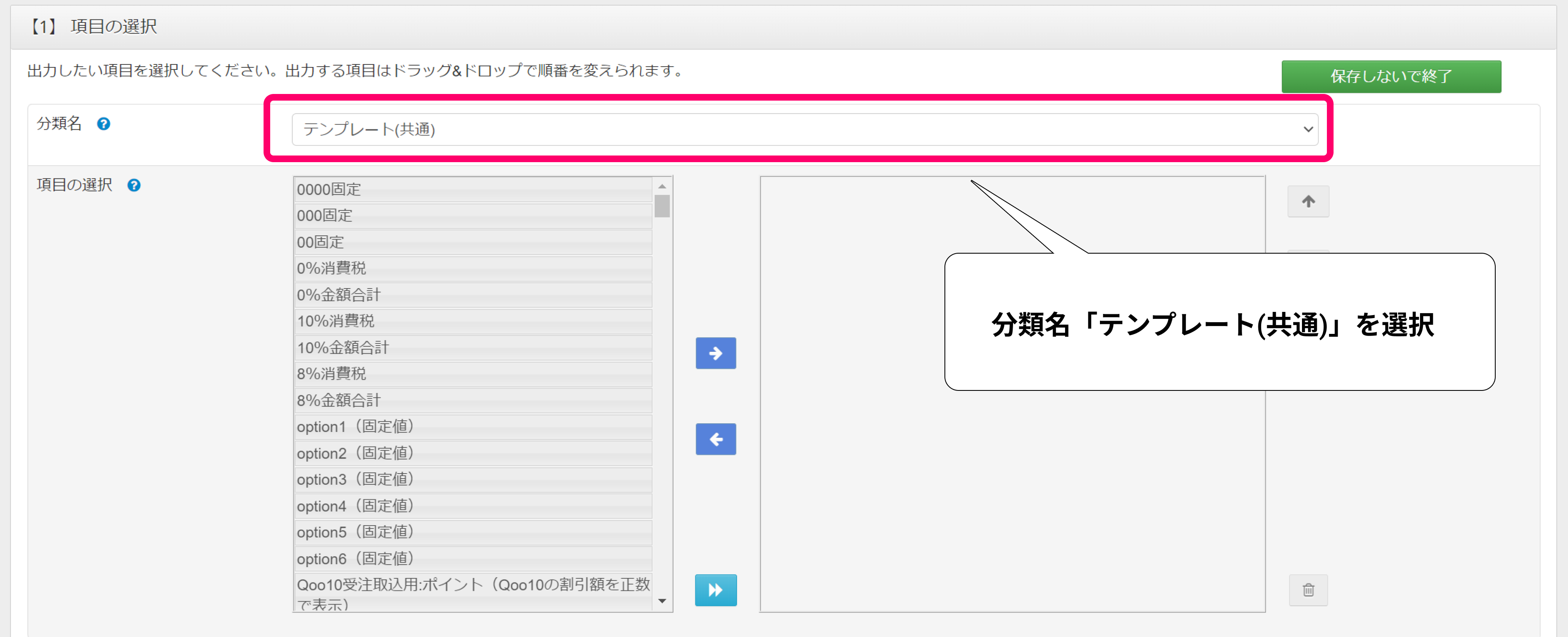The image size is (1568, 637).
Task: Select 0000固定 in the item list
Action: pyautogui.click(x=472, y=189)
